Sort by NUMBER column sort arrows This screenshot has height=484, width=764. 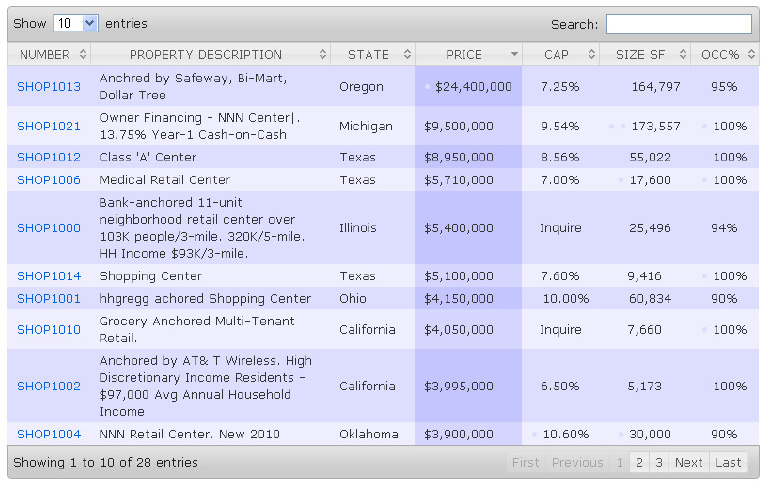(x=83, y=54)
